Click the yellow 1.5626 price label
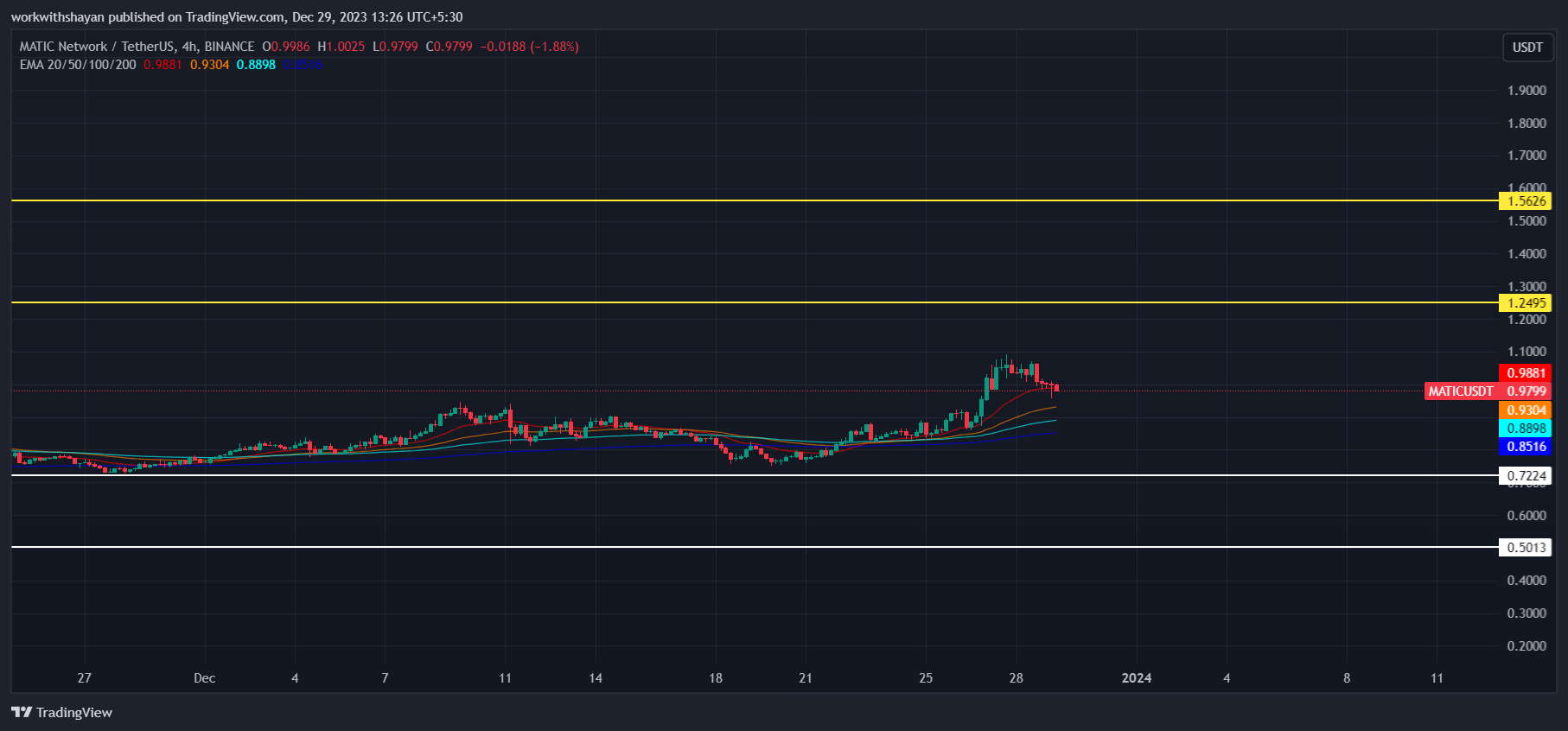 pos(1526,201)
